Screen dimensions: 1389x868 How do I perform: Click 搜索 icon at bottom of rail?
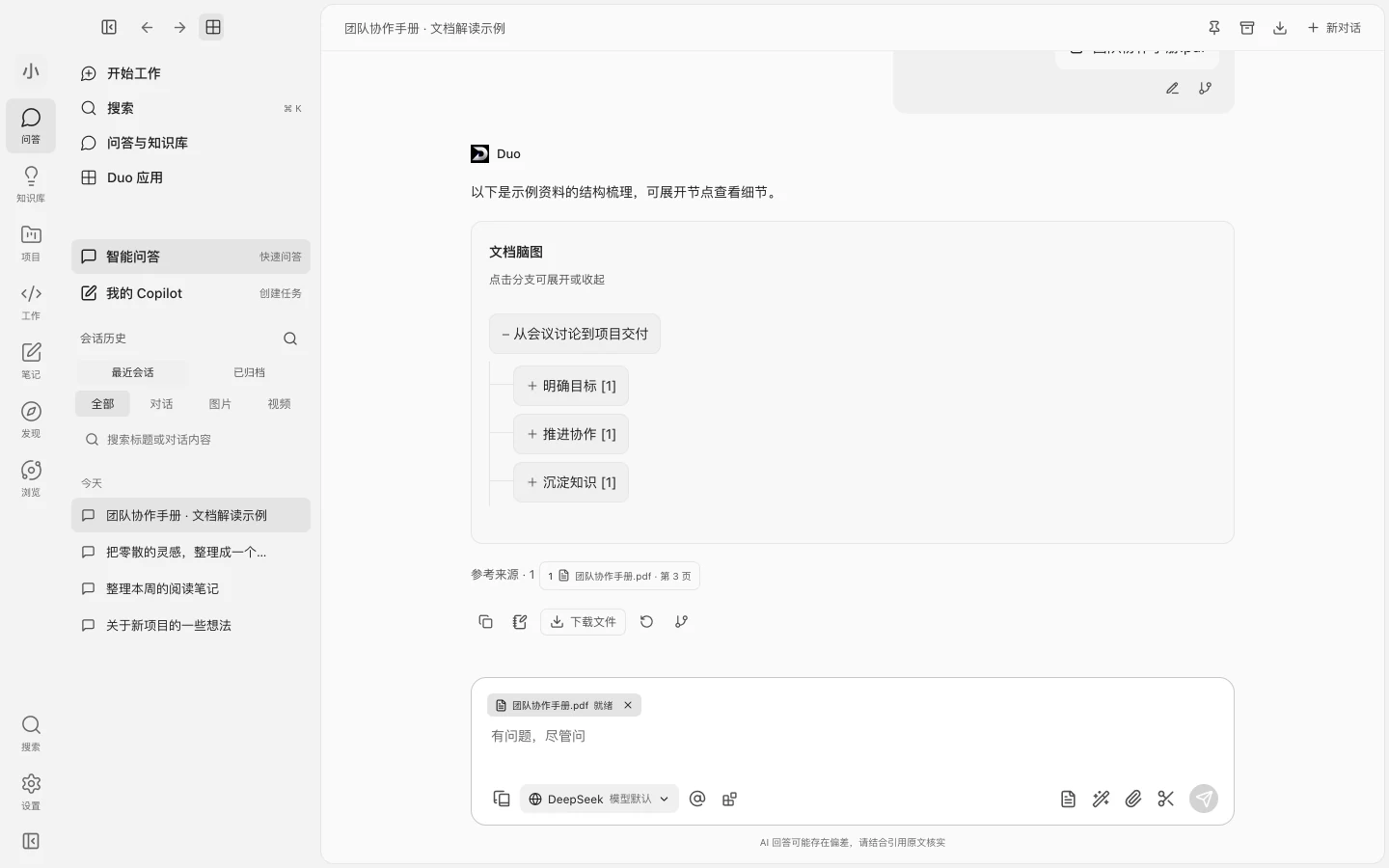31,733
